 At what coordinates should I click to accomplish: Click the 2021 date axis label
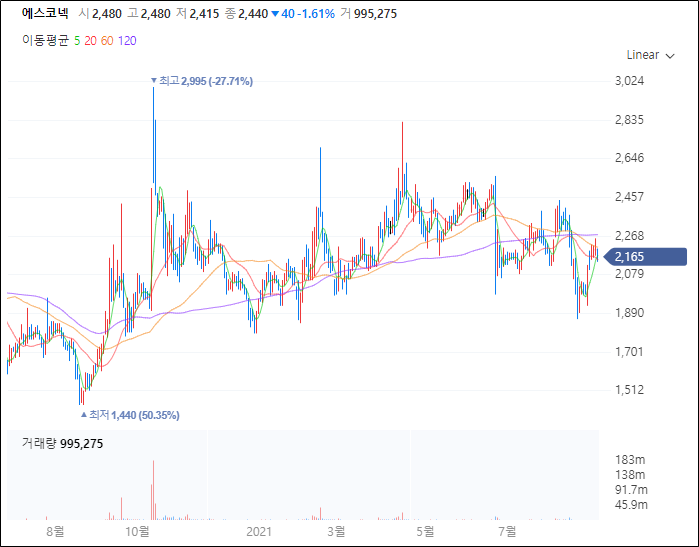click(x=259, y=531)
